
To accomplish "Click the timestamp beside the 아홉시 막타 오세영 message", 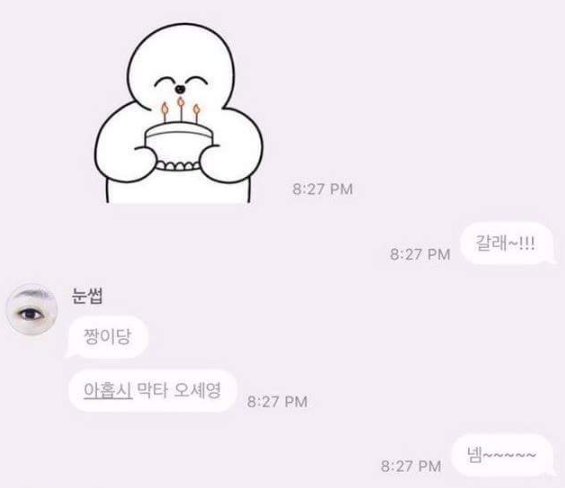I will (x=277, y=402).
